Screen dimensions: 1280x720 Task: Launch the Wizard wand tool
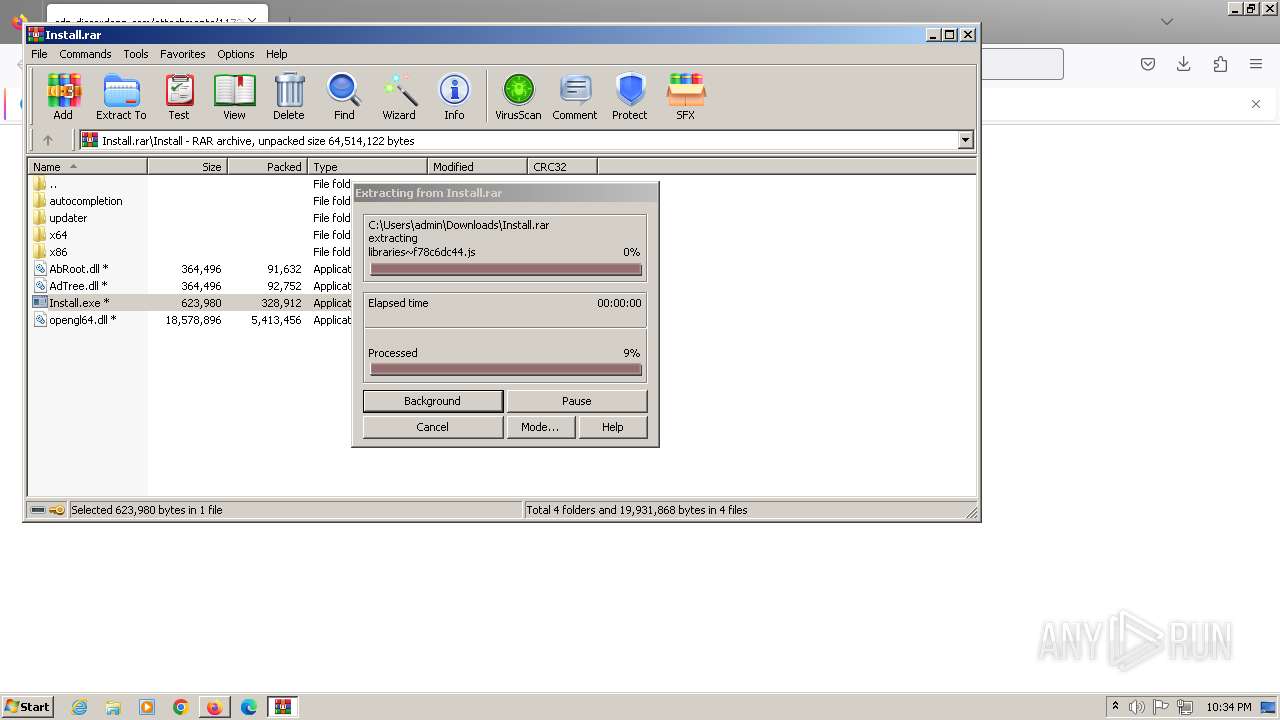tap(399, 97)
